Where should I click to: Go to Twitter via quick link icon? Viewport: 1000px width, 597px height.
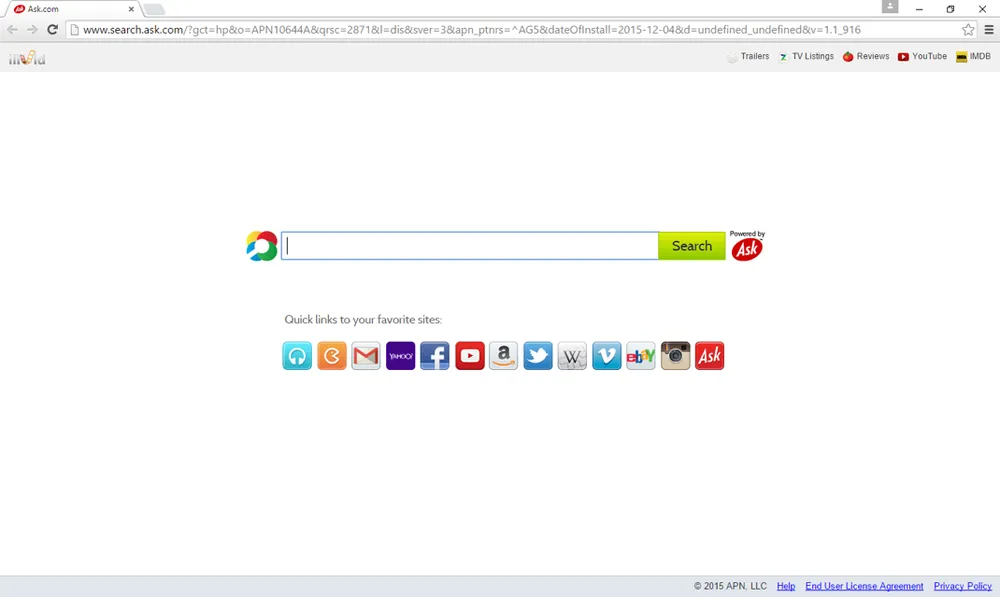click(x=538, y=356)
